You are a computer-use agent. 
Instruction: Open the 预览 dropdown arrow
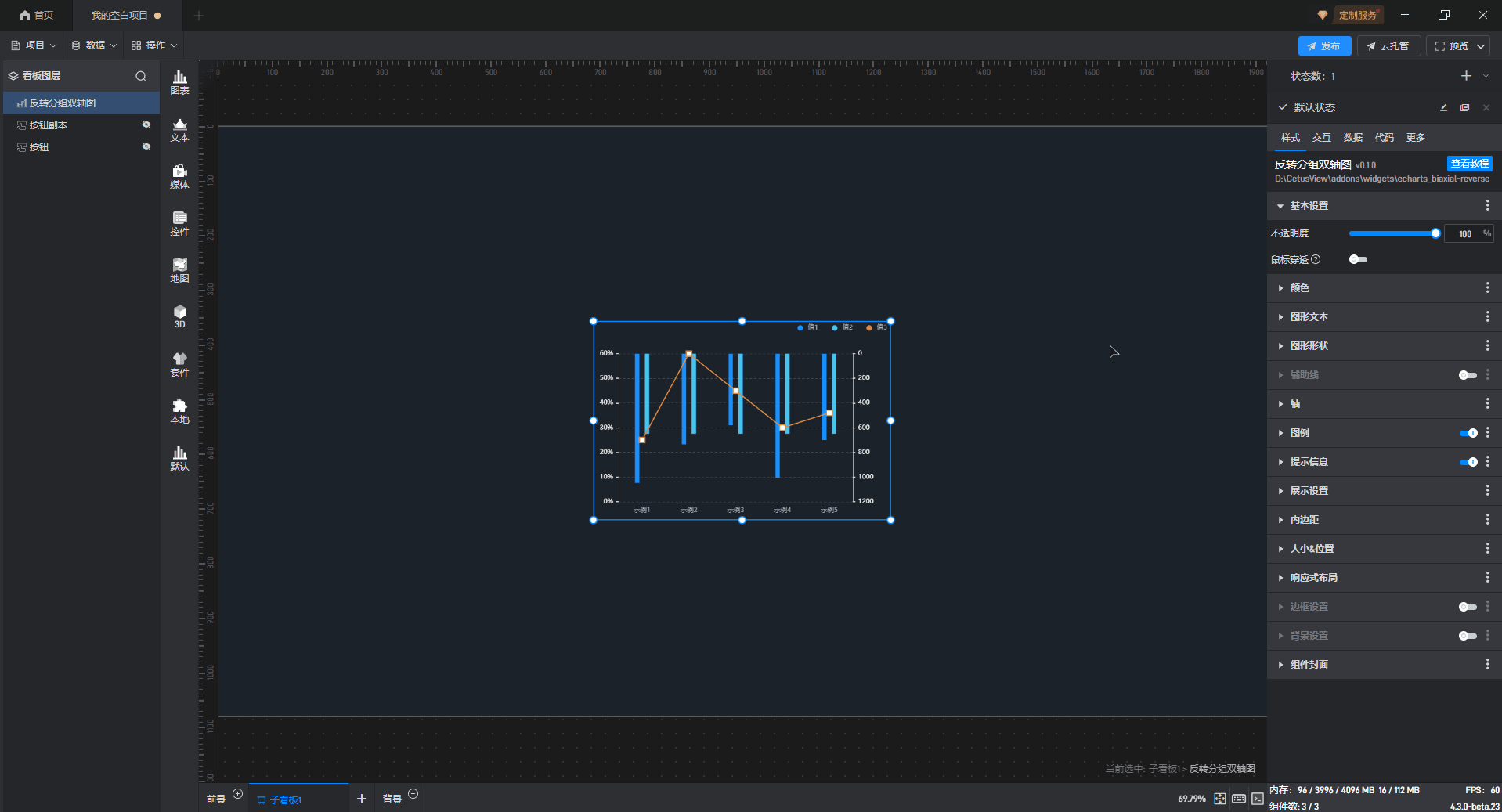click(1481, 46)
